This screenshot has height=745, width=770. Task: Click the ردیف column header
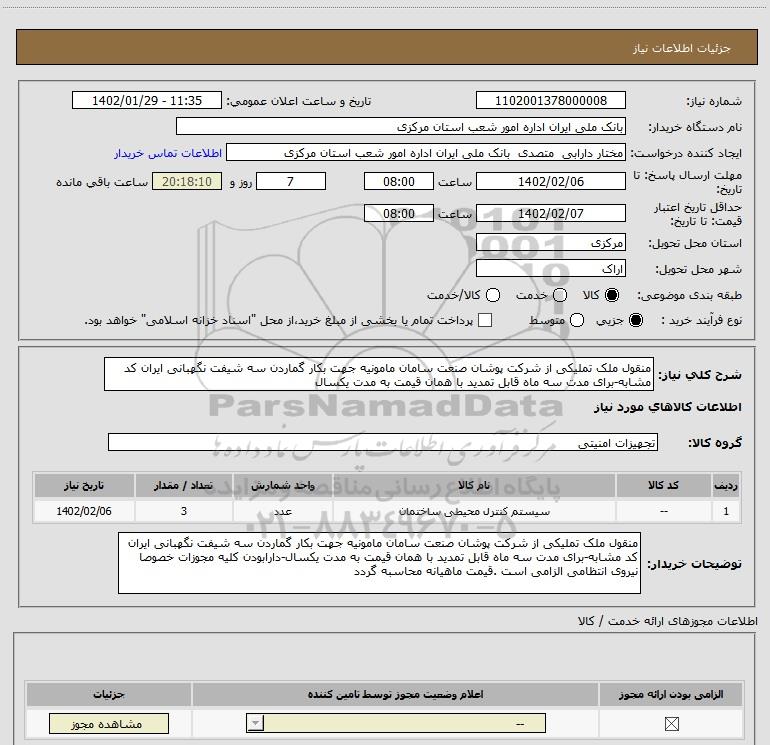point(726,485)
